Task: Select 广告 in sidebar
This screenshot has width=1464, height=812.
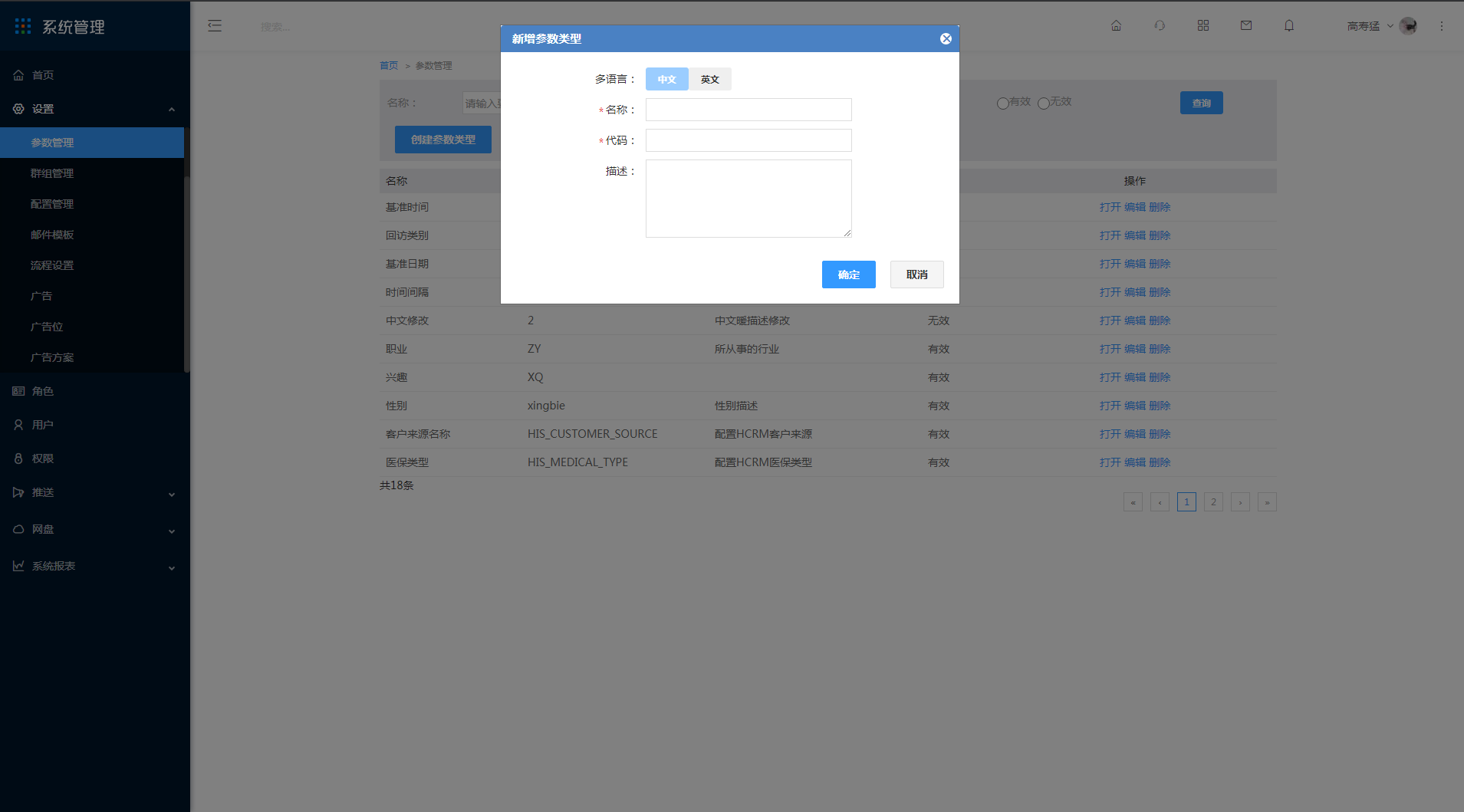Action: [92, 296]
